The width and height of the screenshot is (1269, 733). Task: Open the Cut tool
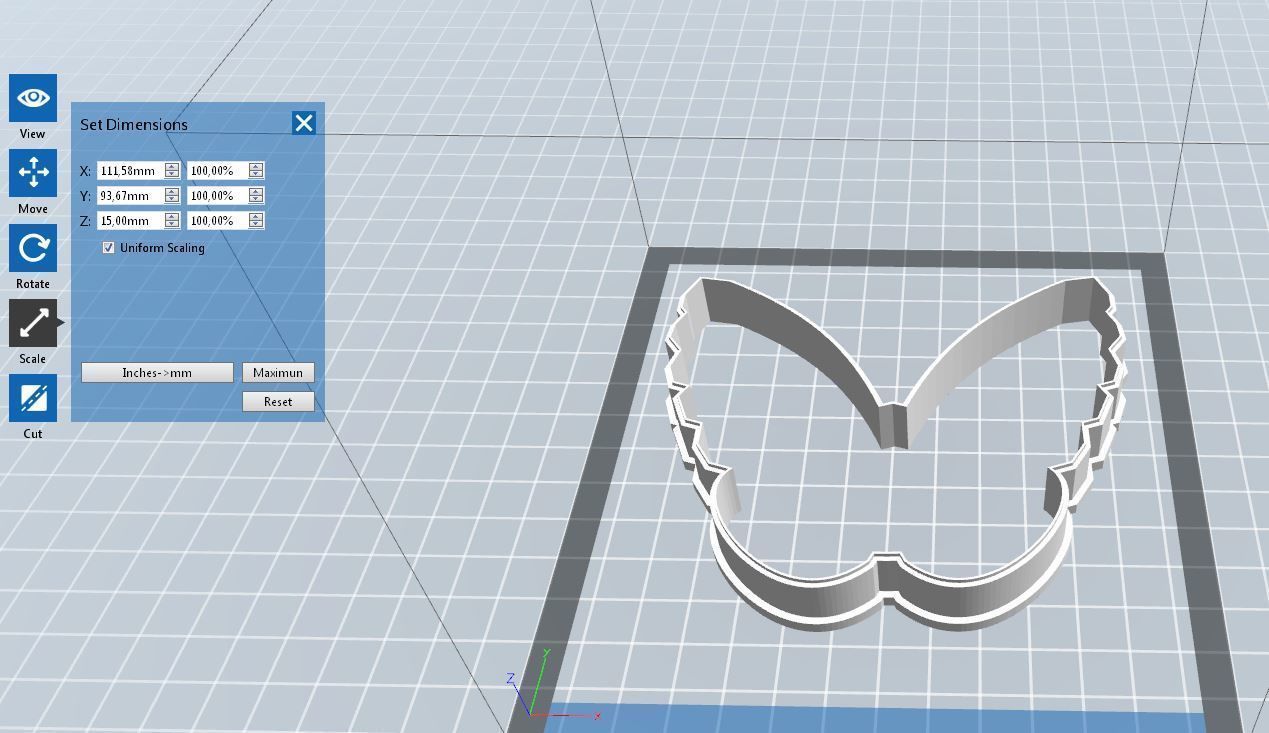[x=33, y=398]
